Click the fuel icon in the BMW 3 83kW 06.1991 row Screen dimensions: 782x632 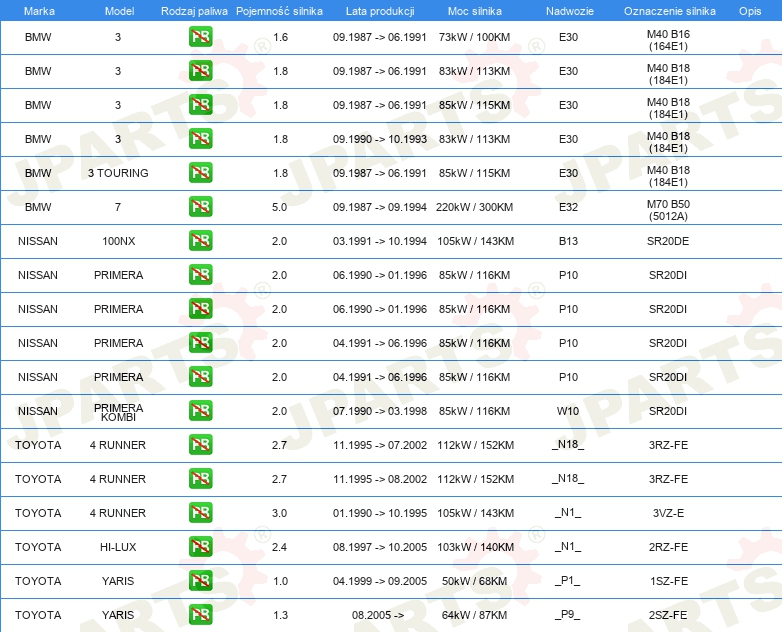tap(200, 71)
